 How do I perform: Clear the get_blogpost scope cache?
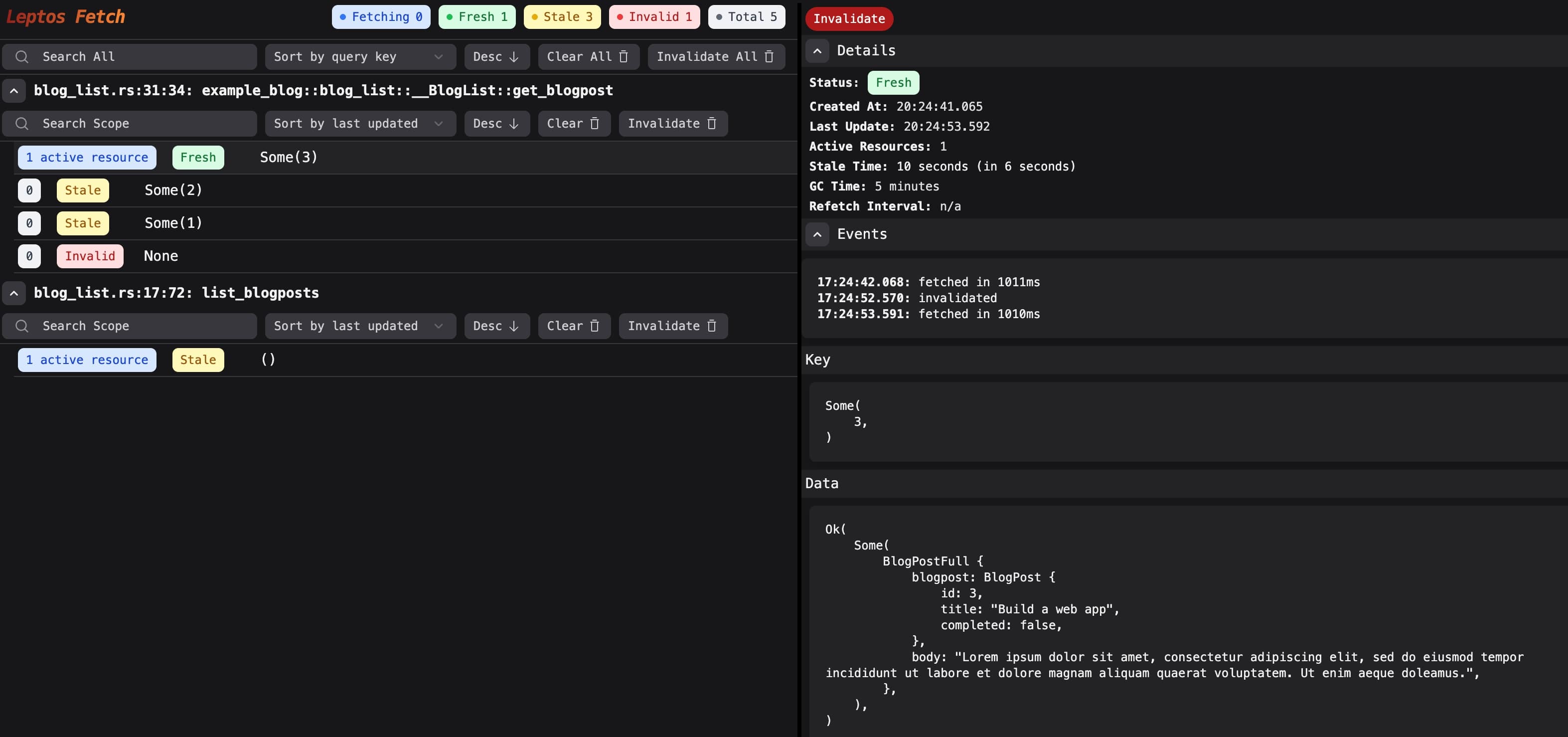point(573,124)
